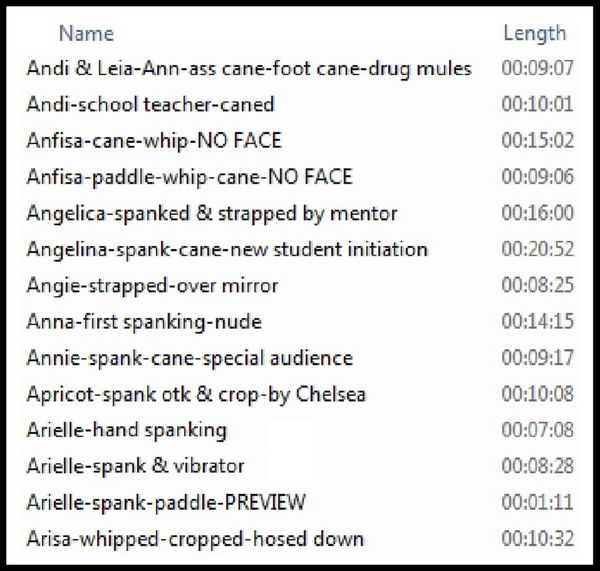Viewport: 600px width, 571px height.
Task: Sort files by the Length column header
Action: [x=535, y=34]
